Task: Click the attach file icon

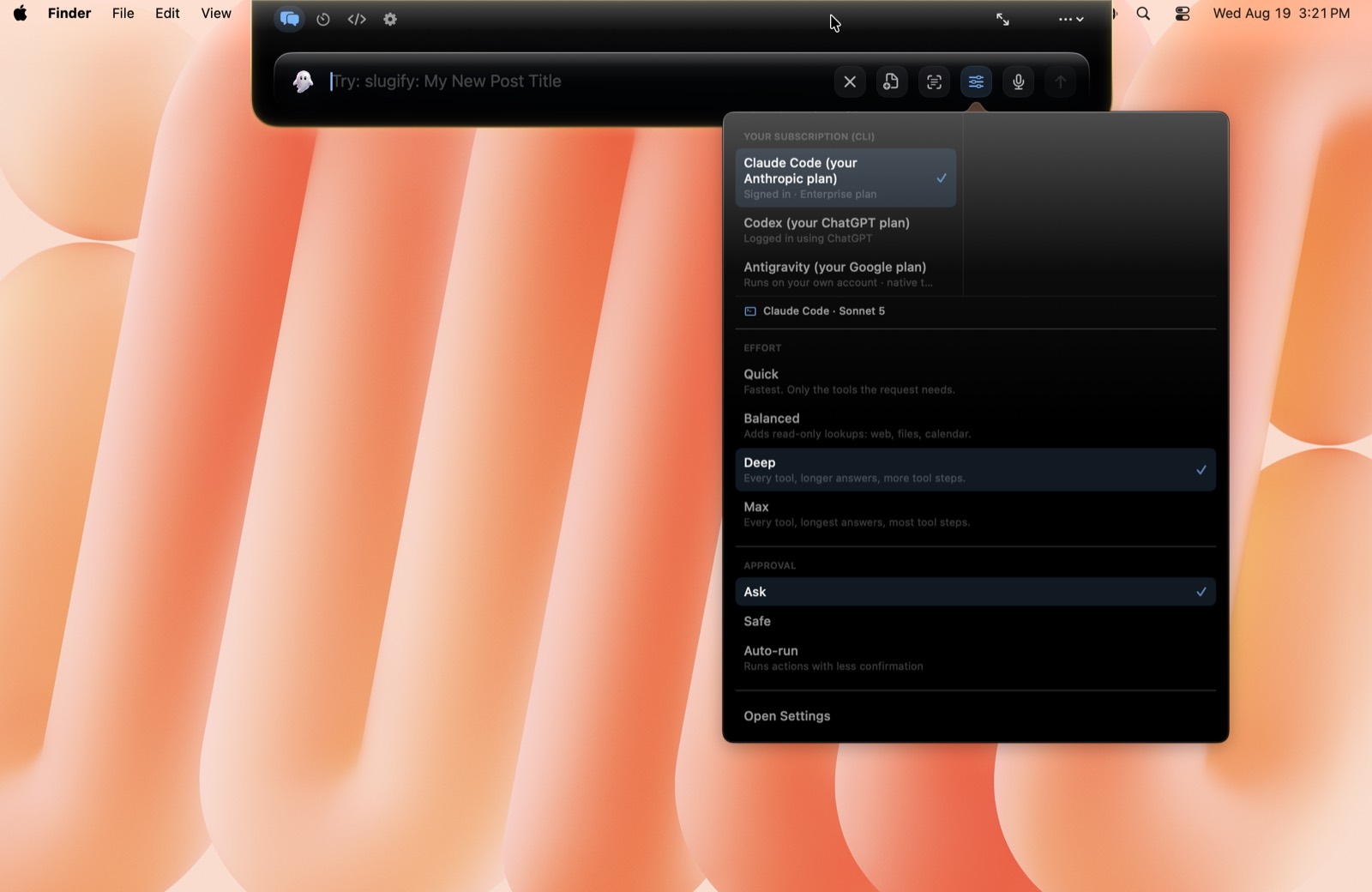Action: point(892,81)
